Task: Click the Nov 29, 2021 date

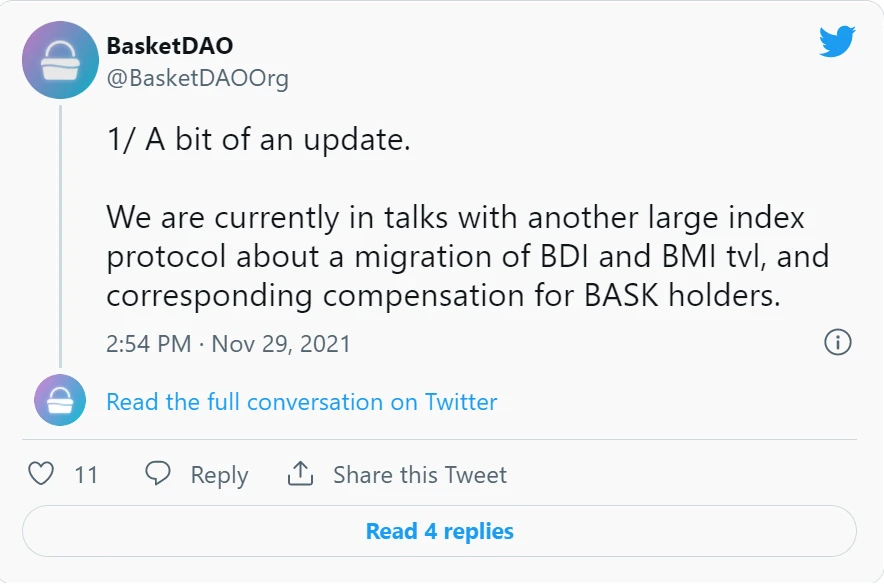Action: click(x=283, y=344)
